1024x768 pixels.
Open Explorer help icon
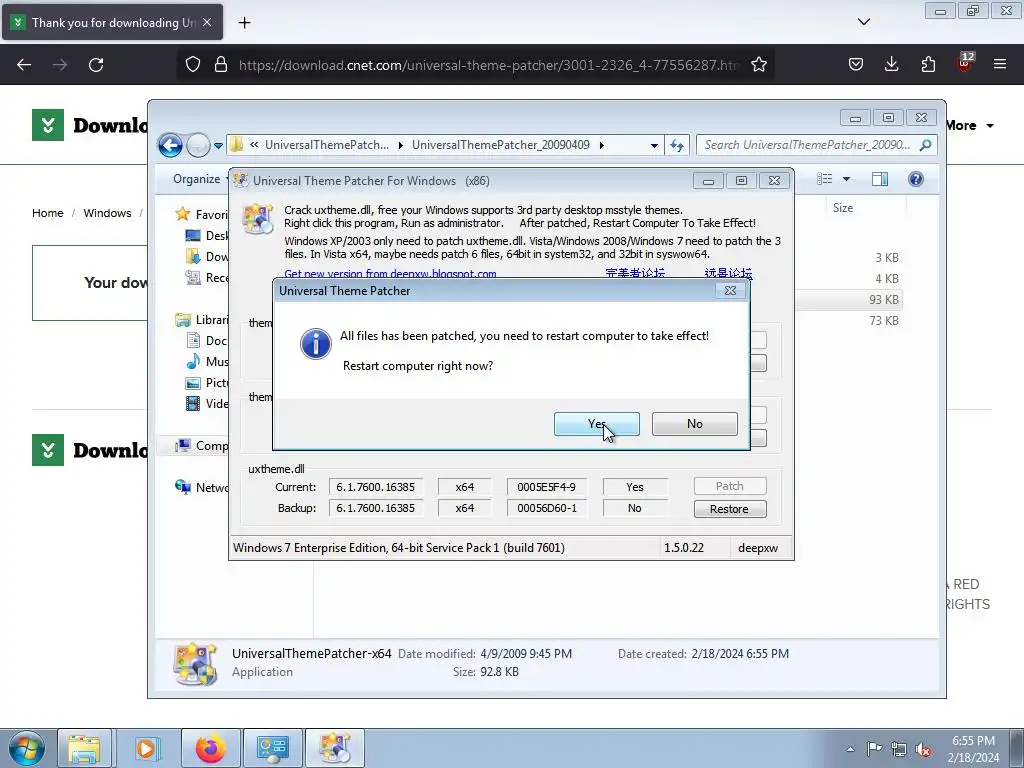coord(916,179)
